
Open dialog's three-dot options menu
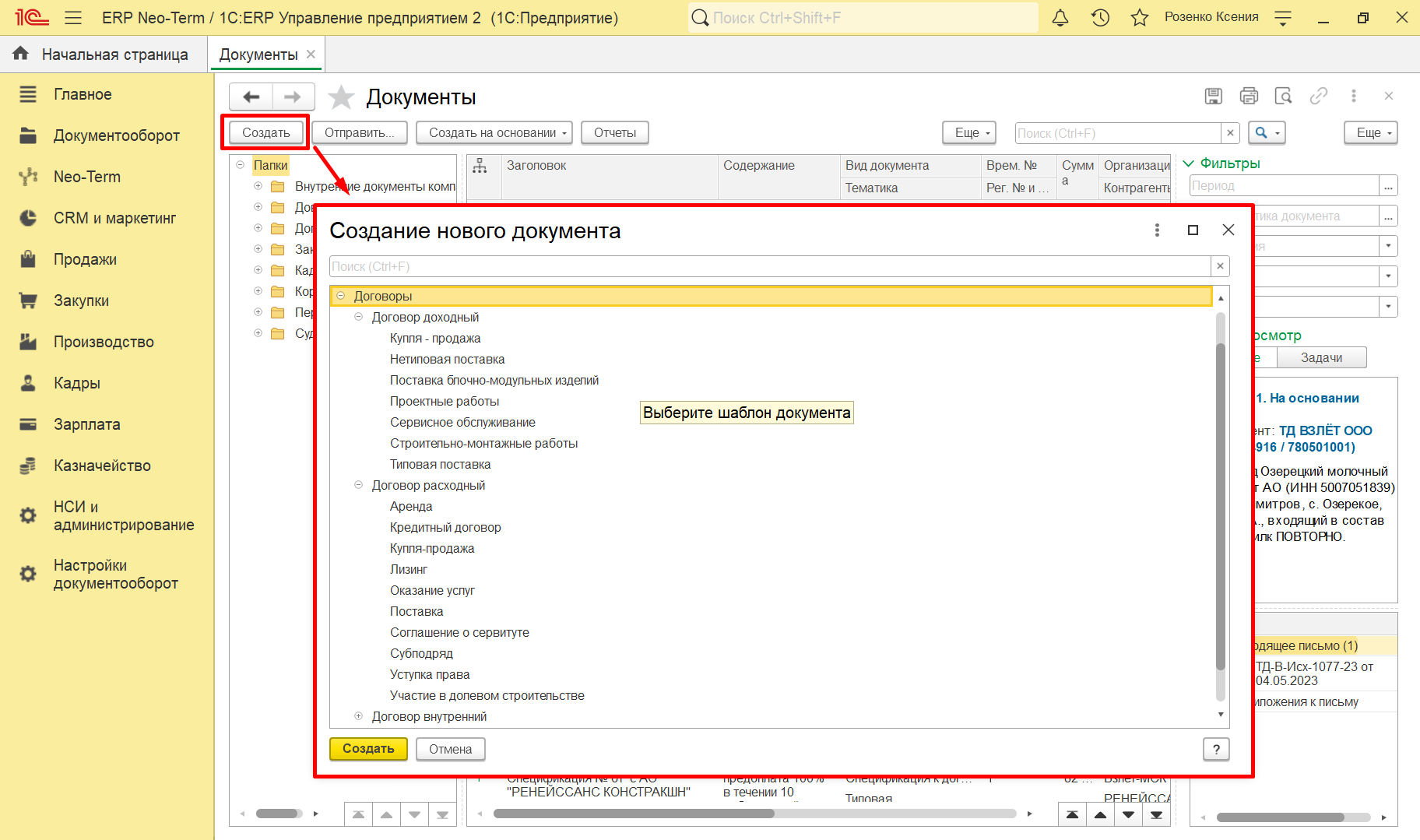1157,230
